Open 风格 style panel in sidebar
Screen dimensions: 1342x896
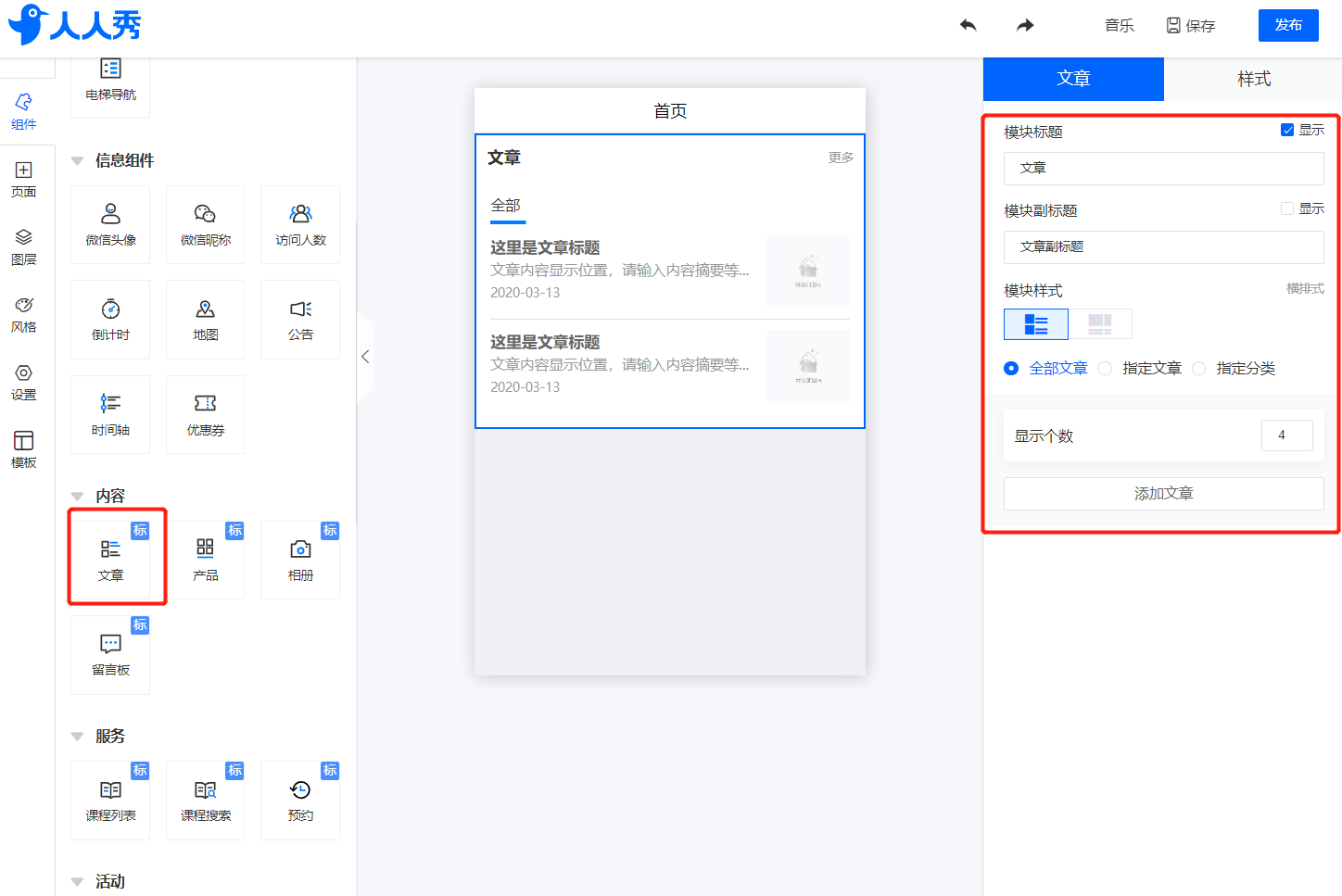point(24,315)
